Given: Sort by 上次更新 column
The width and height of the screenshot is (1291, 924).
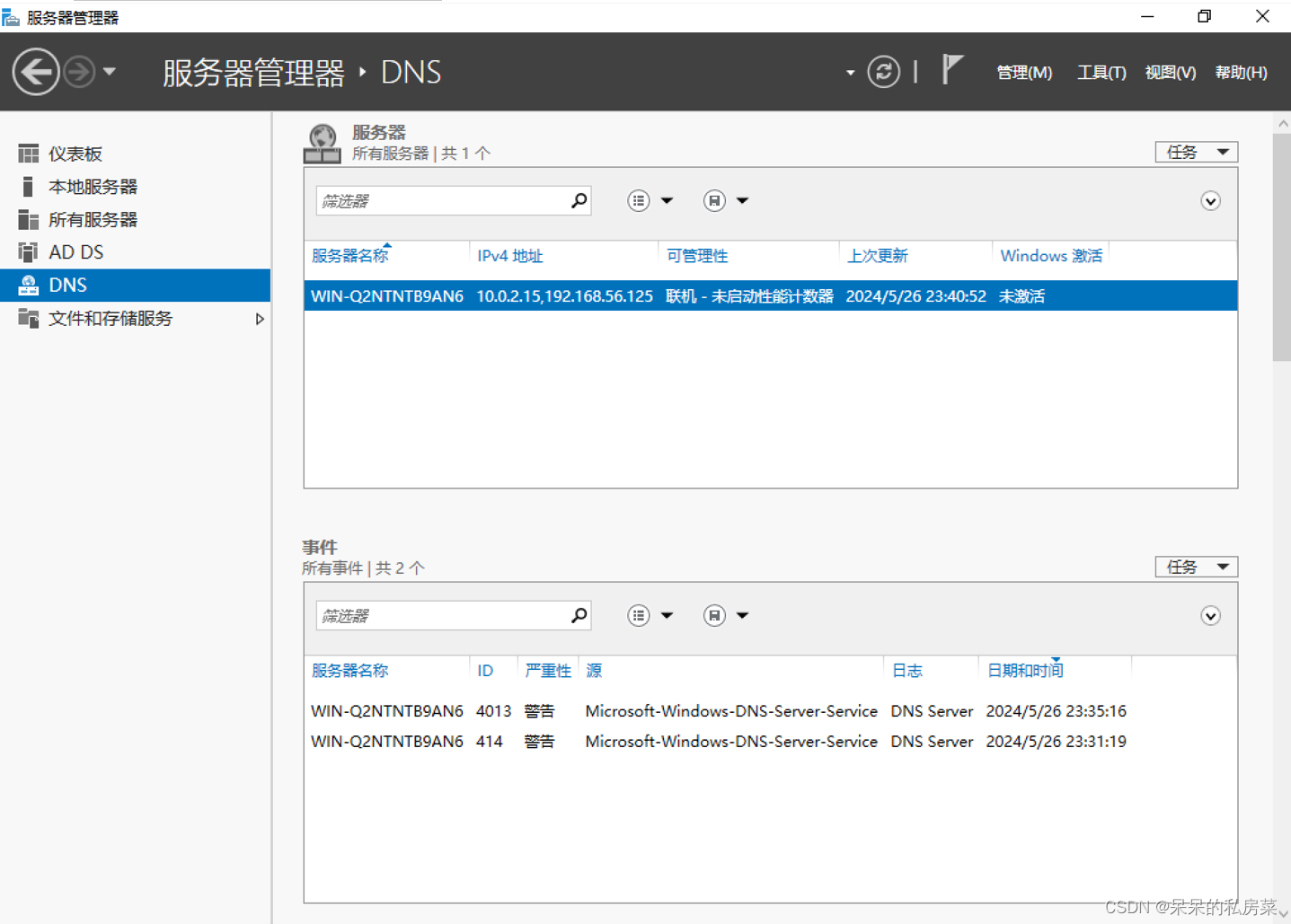Looking at the screenshot, I should (x=878, y=256).
